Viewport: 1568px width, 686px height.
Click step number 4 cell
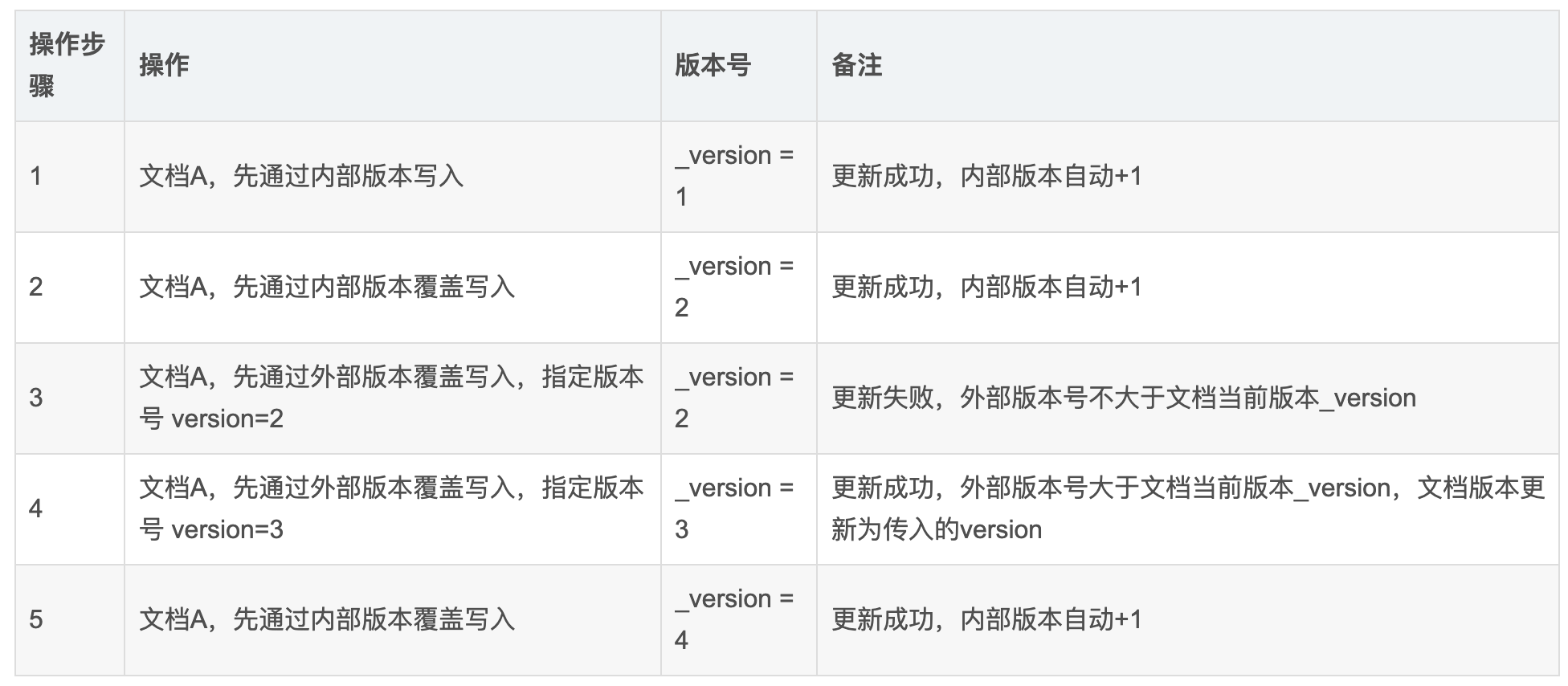[36, 508]
